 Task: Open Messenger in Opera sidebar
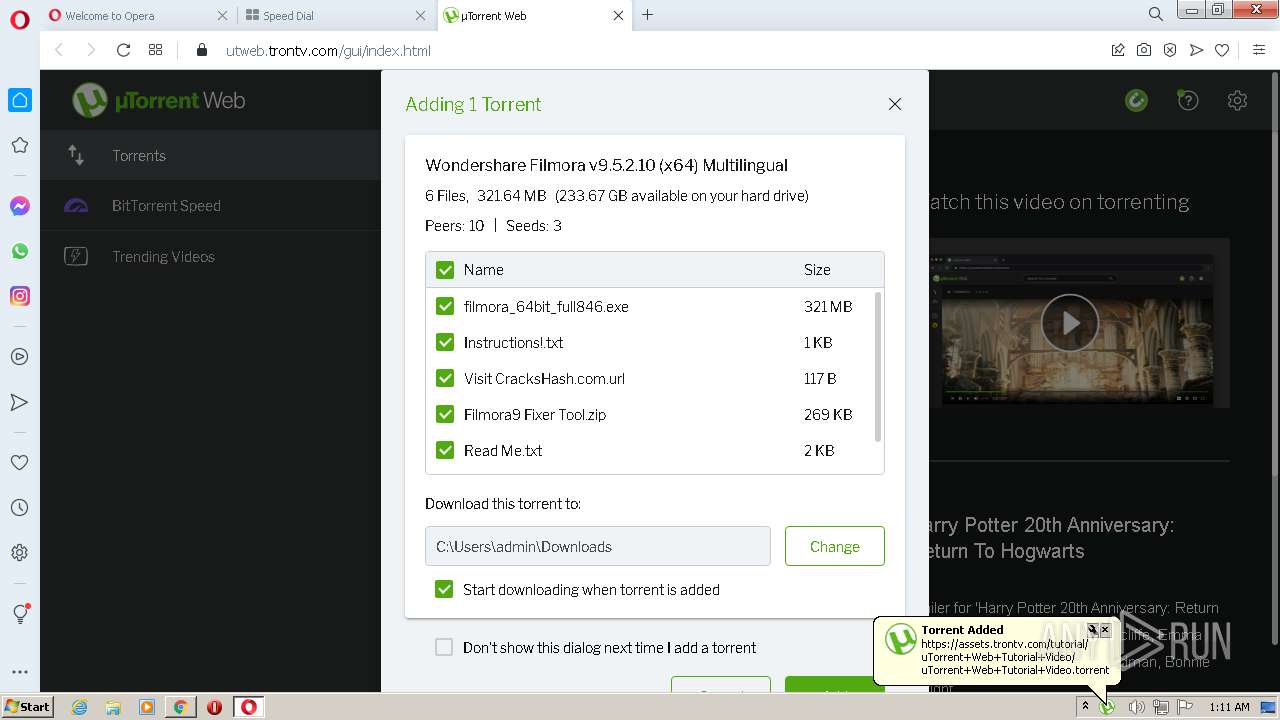click(20, 206)
